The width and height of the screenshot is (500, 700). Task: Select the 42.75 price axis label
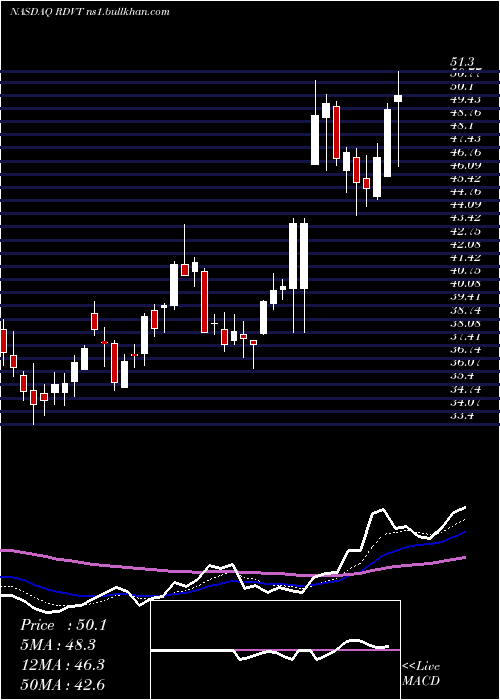pos(465,231)
